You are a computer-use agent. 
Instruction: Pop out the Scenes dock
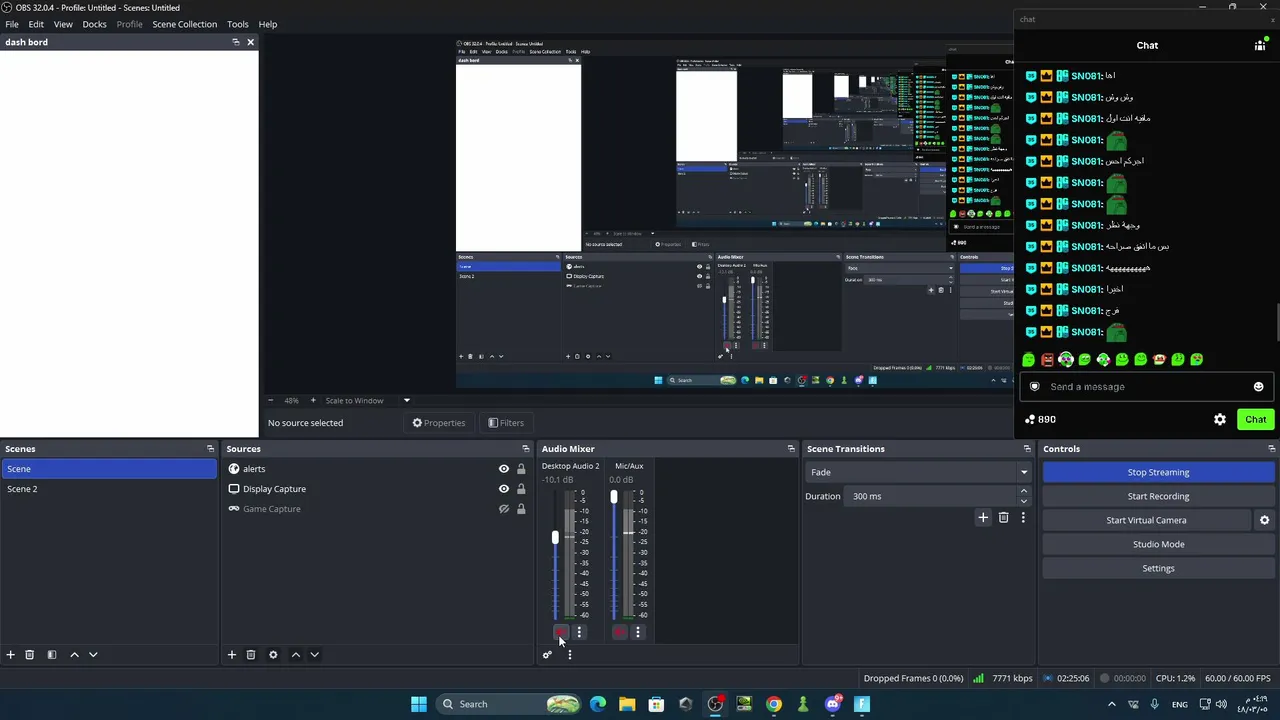point(210,449)
